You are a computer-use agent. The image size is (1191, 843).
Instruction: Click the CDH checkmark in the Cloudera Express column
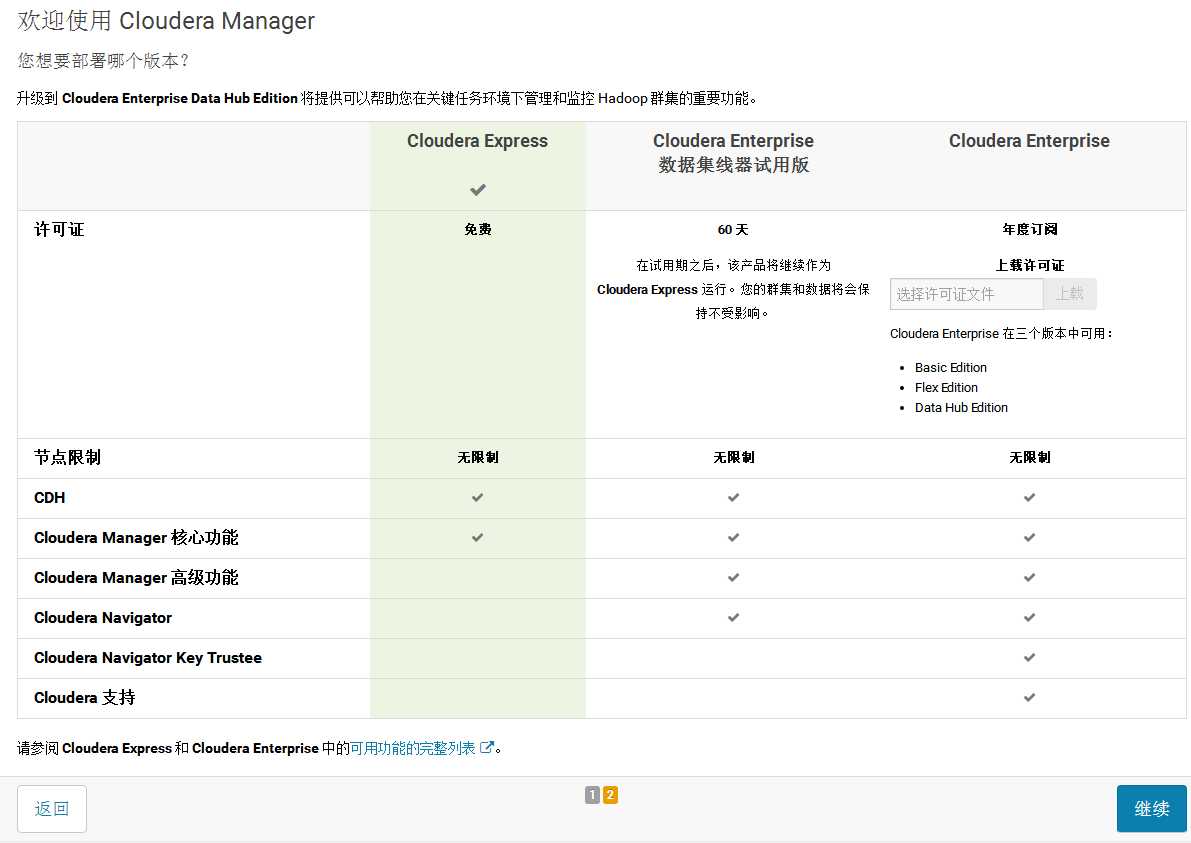coord(478,497)
